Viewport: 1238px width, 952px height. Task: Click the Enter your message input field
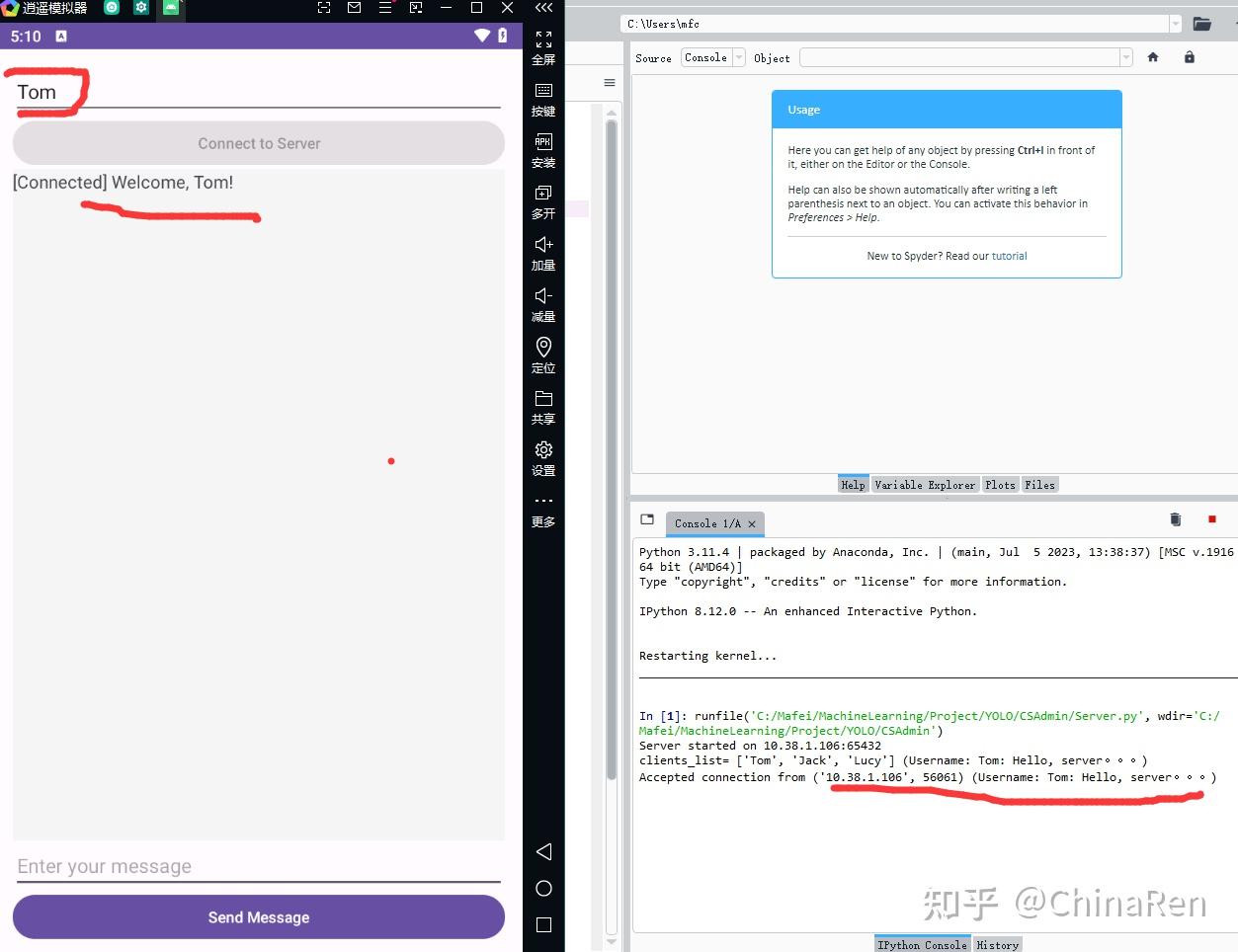[258, 866]
